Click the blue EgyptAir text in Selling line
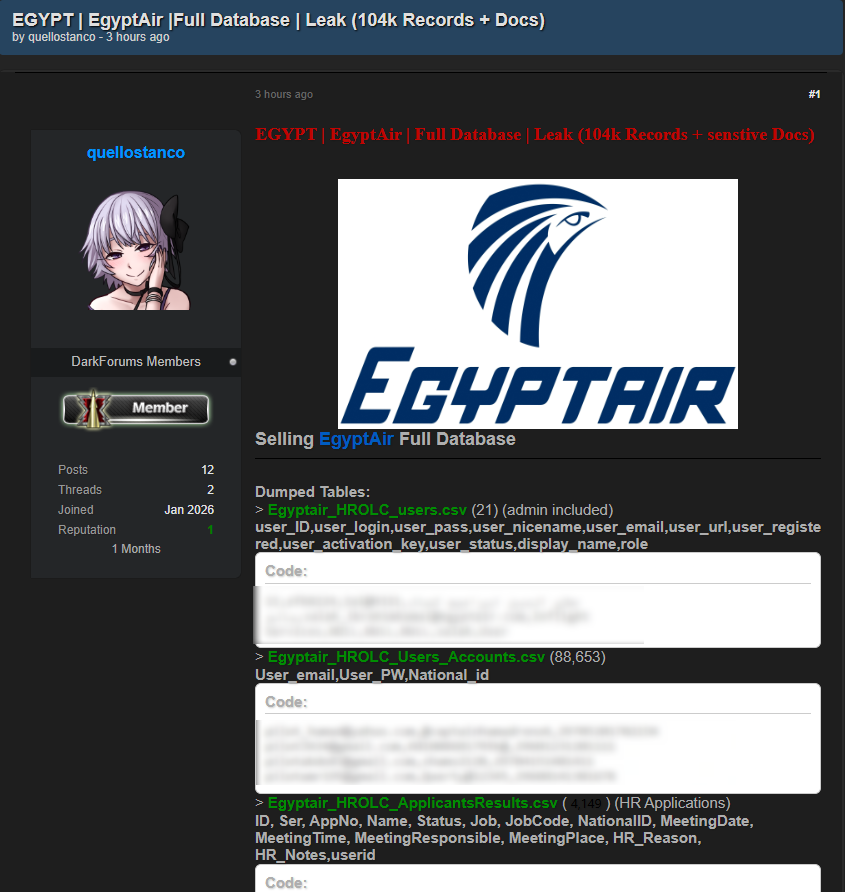The height and width of the screenshot is (892, 845). 356,439
